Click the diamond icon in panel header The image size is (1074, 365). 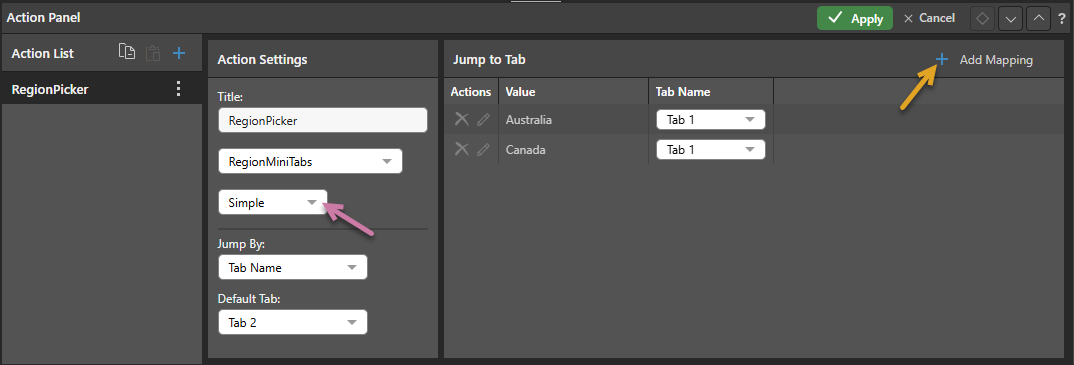982,18
